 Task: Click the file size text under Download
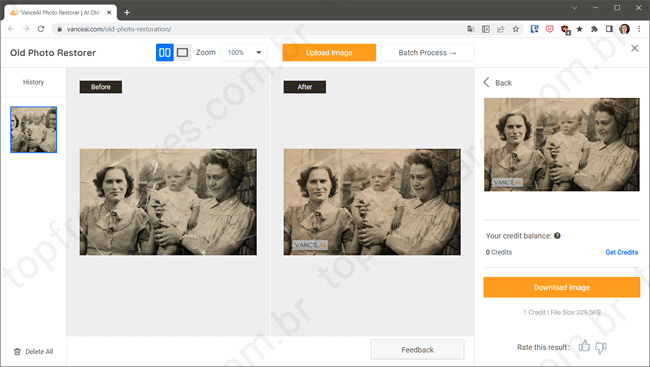click(x=576, y=312)
